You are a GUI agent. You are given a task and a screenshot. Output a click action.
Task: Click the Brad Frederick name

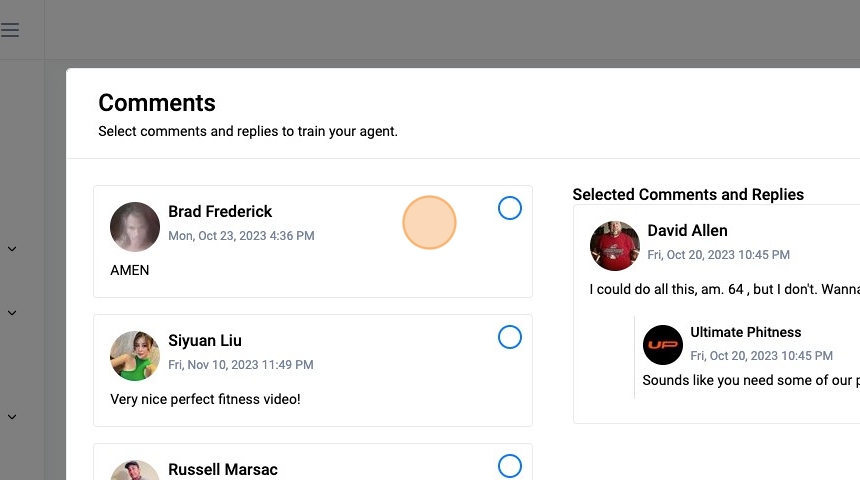220,212
